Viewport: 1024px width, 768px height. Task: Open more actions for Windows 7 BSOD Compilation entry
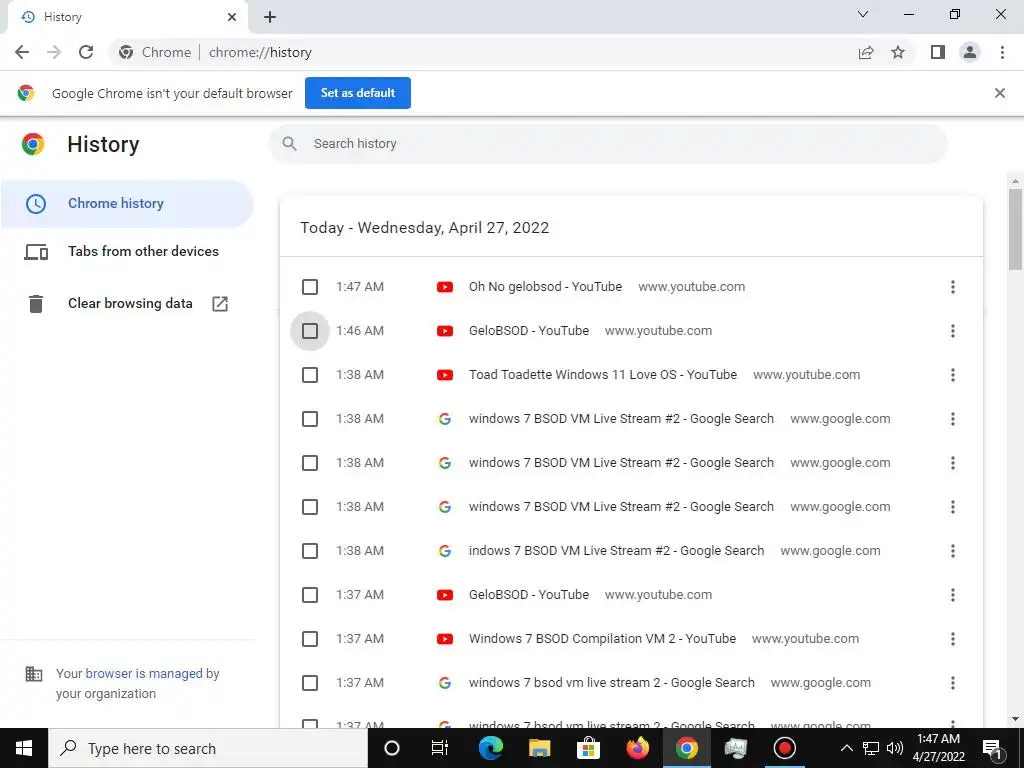(952, 639)
